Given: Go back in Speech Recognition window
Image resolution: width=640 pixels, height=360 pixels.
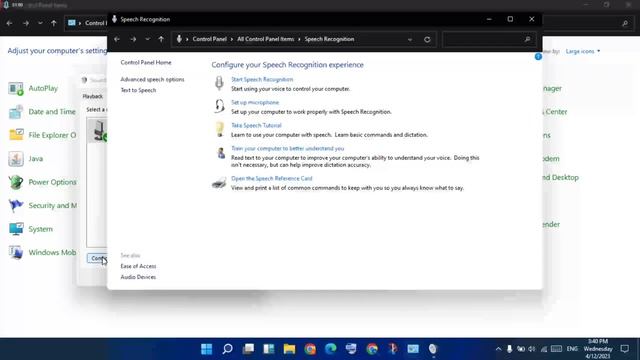Looking at the screenshot, I should 117,39.
